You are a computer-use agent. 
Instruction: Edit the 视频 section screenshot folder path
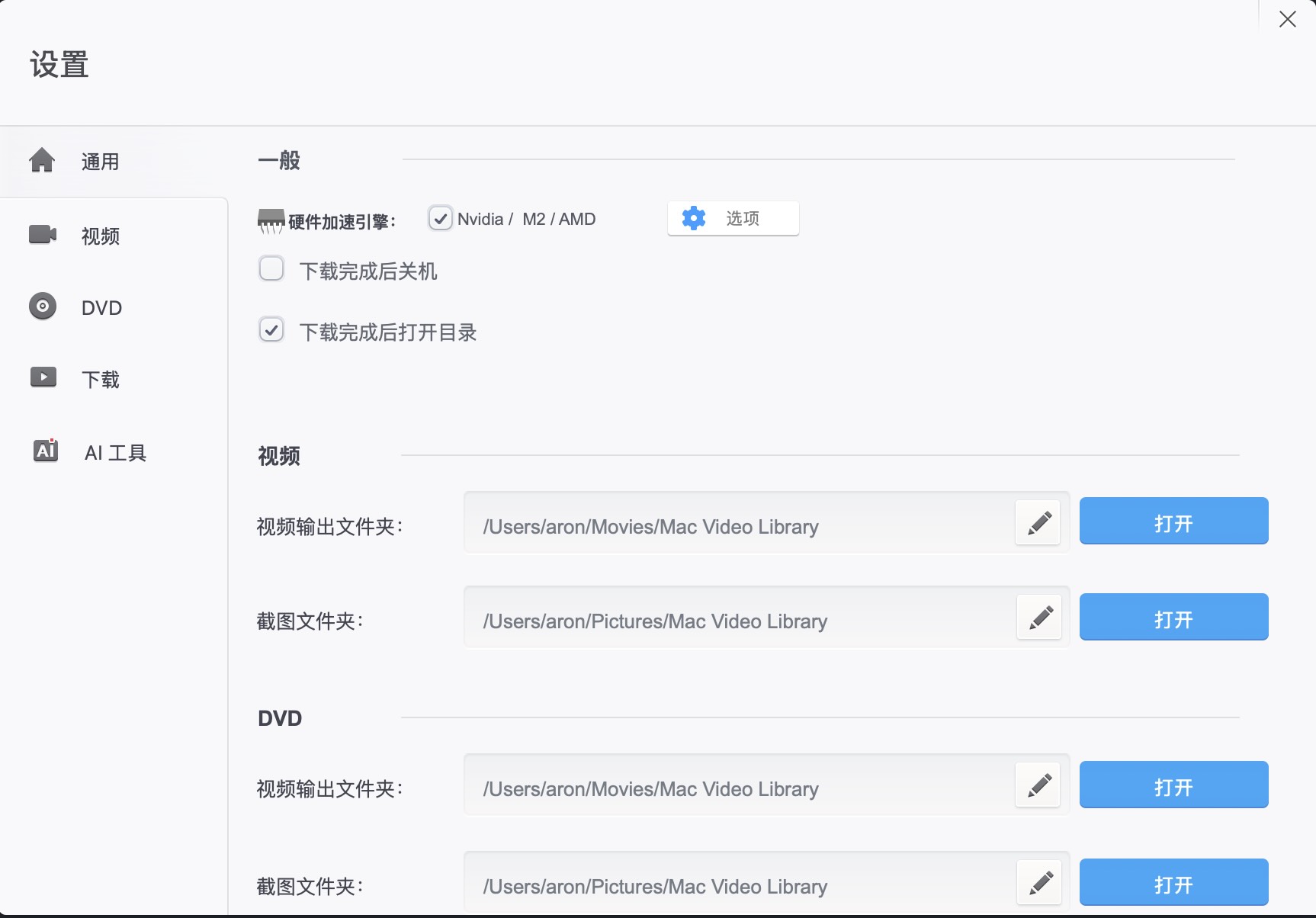(x=1039, y=618)
